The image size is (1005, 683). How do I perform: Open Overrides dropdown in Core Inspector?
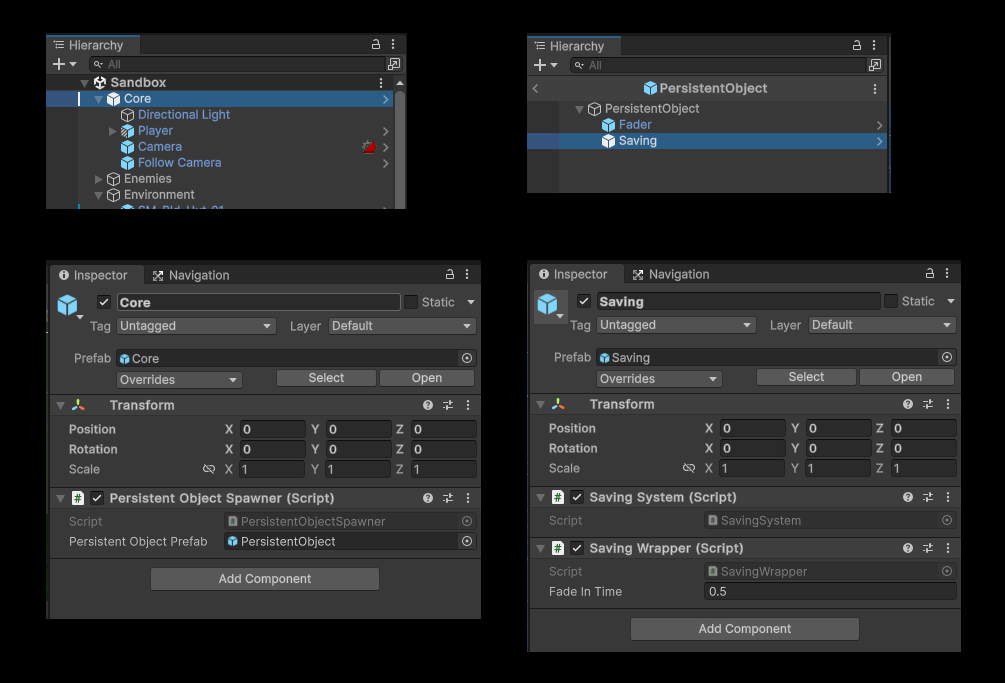pos(179,380)
